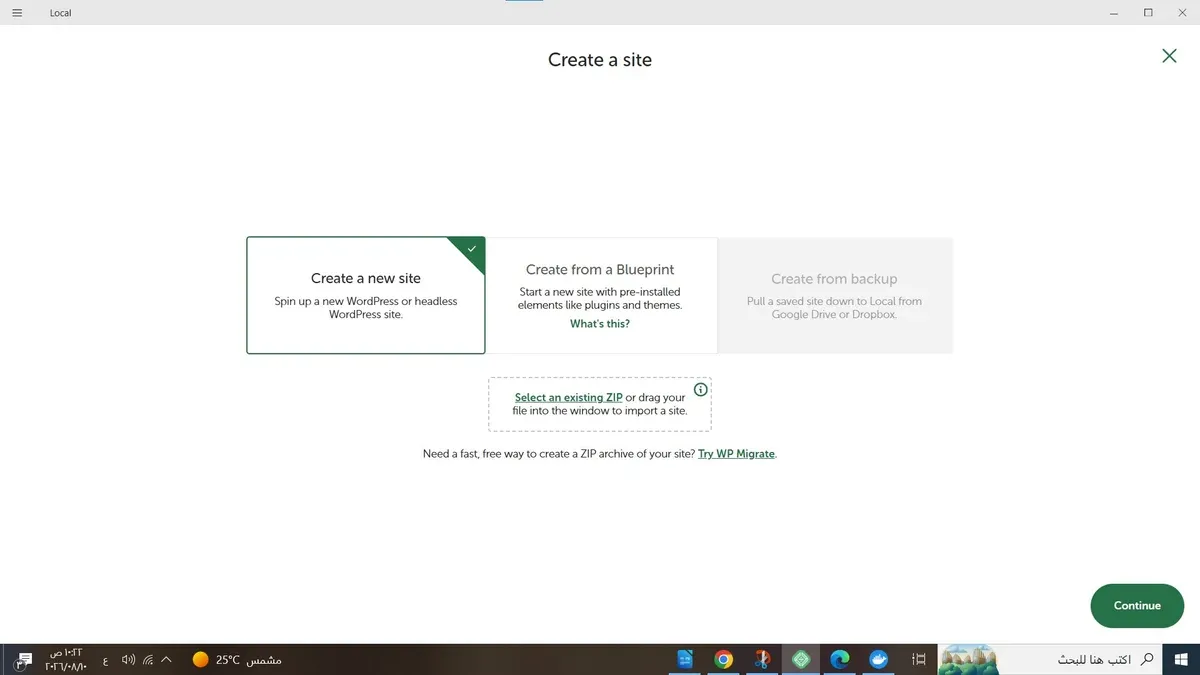Image resolution: width=1200 pixels, height=675 pixels.
Task: Select the Create from backup card
Action: (x=835, y=295)
